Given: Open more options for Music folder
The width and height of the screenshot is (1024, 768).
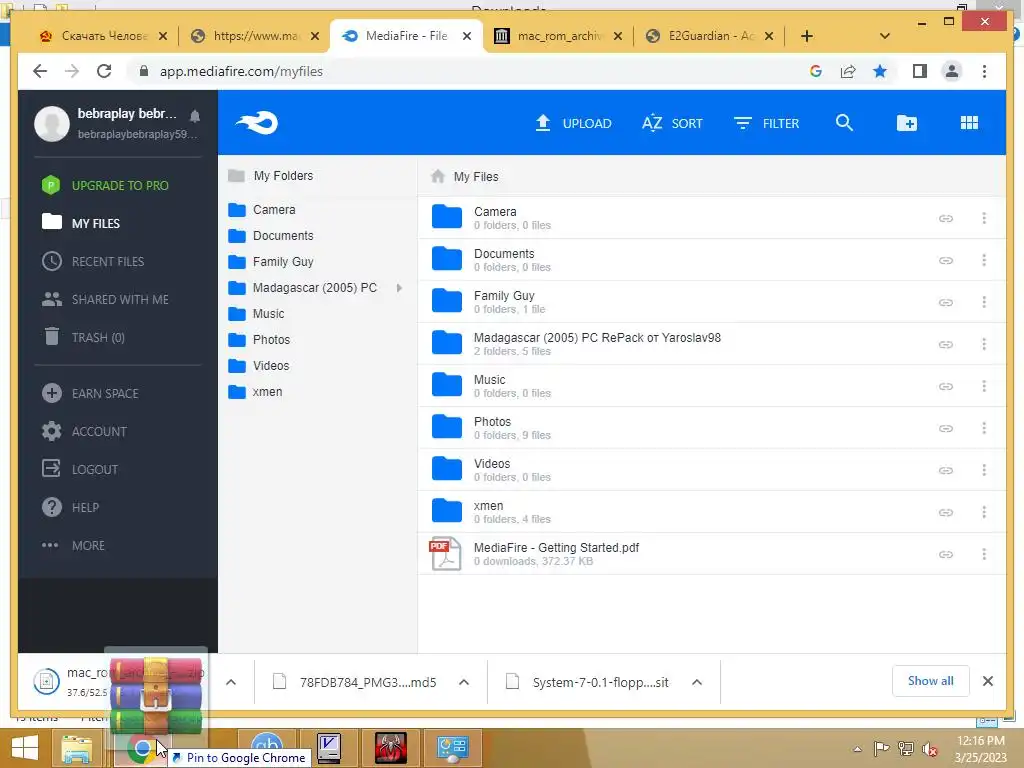Looking at the screenshot, I should pos(984,386).
